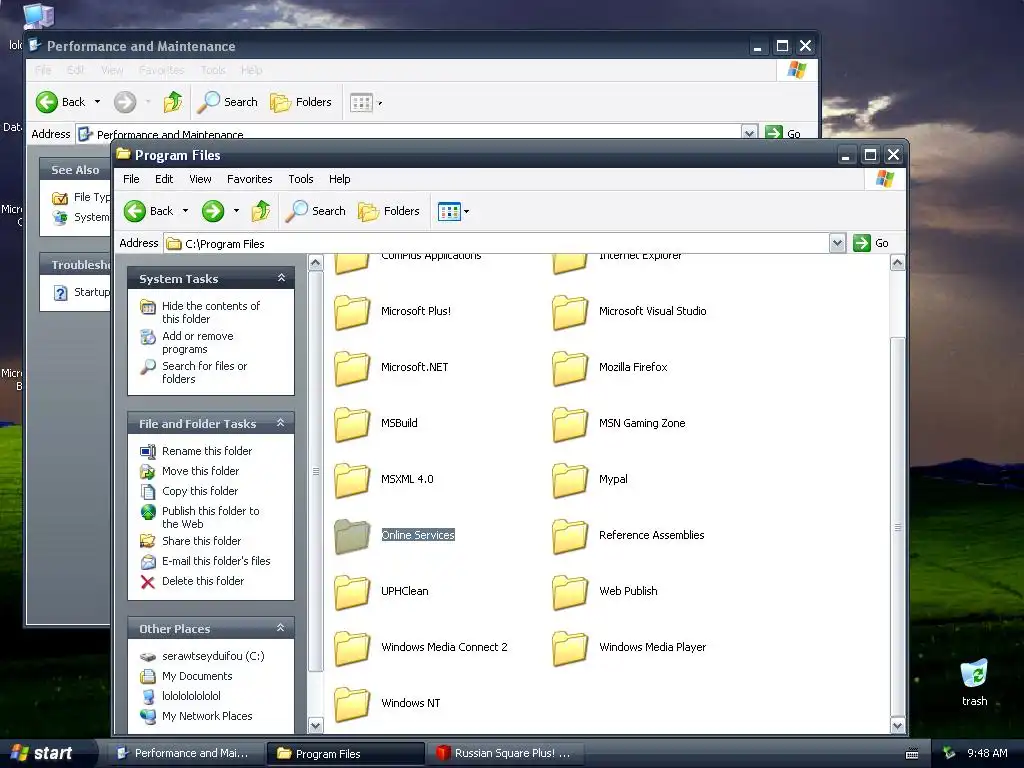The width and height of the screenshot is (1024, 768).
Task: Open the Favorites menu in Program Files
Action: point(249,179)
